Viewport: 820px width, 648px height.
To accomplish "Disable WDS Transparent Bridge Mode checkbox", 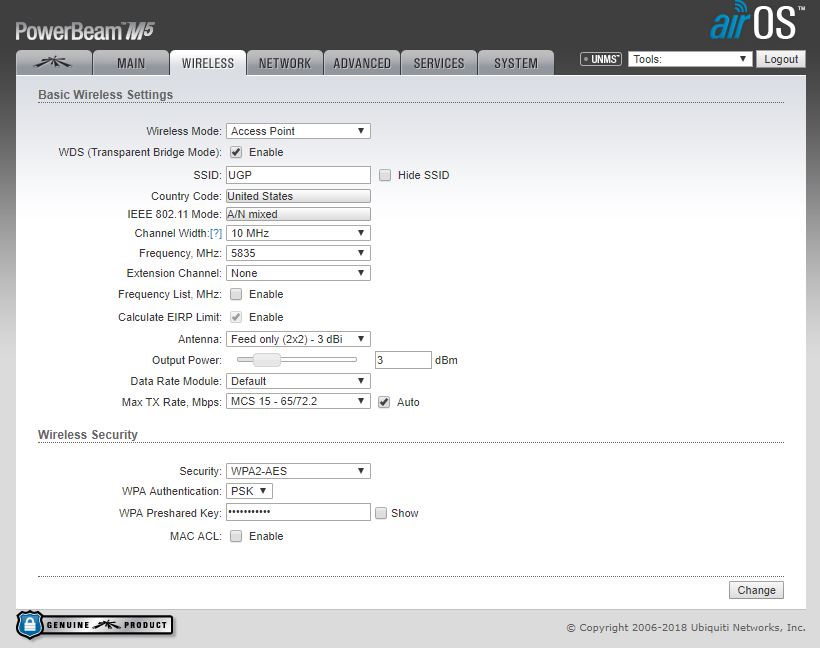I will 236,152.
